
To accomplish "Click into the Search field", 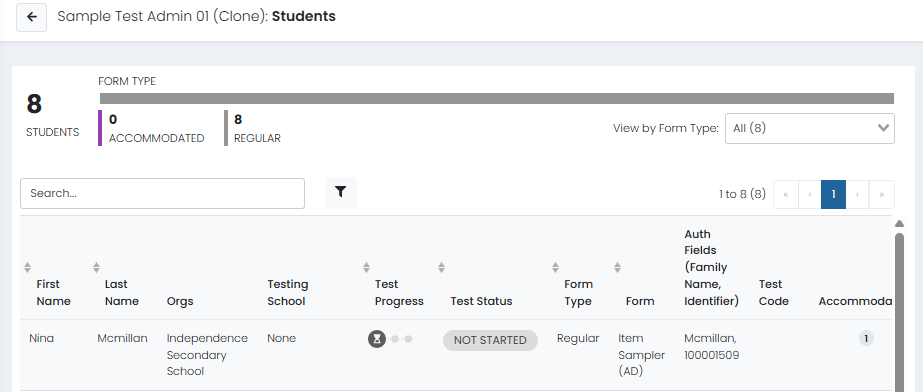I will [162, 193].
